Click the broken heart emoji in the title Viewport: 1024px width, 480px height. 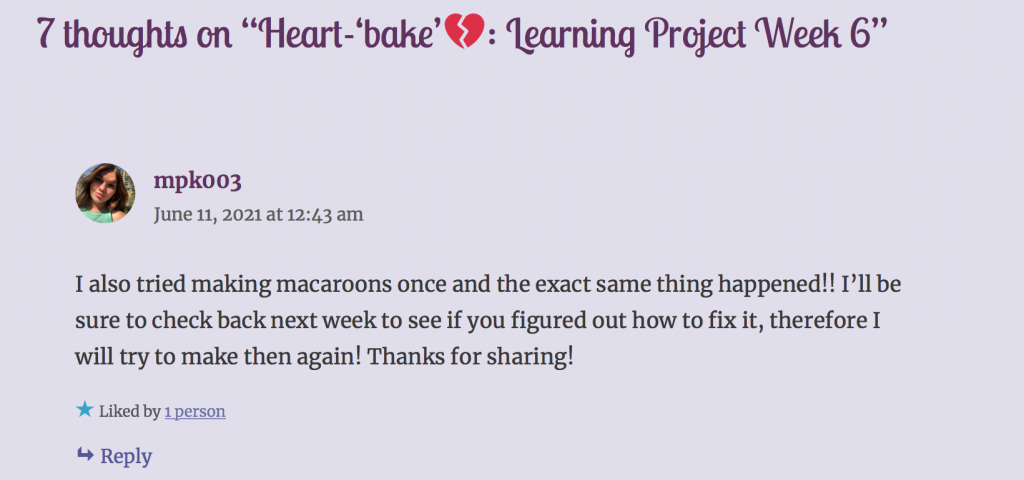click(464, 31)
